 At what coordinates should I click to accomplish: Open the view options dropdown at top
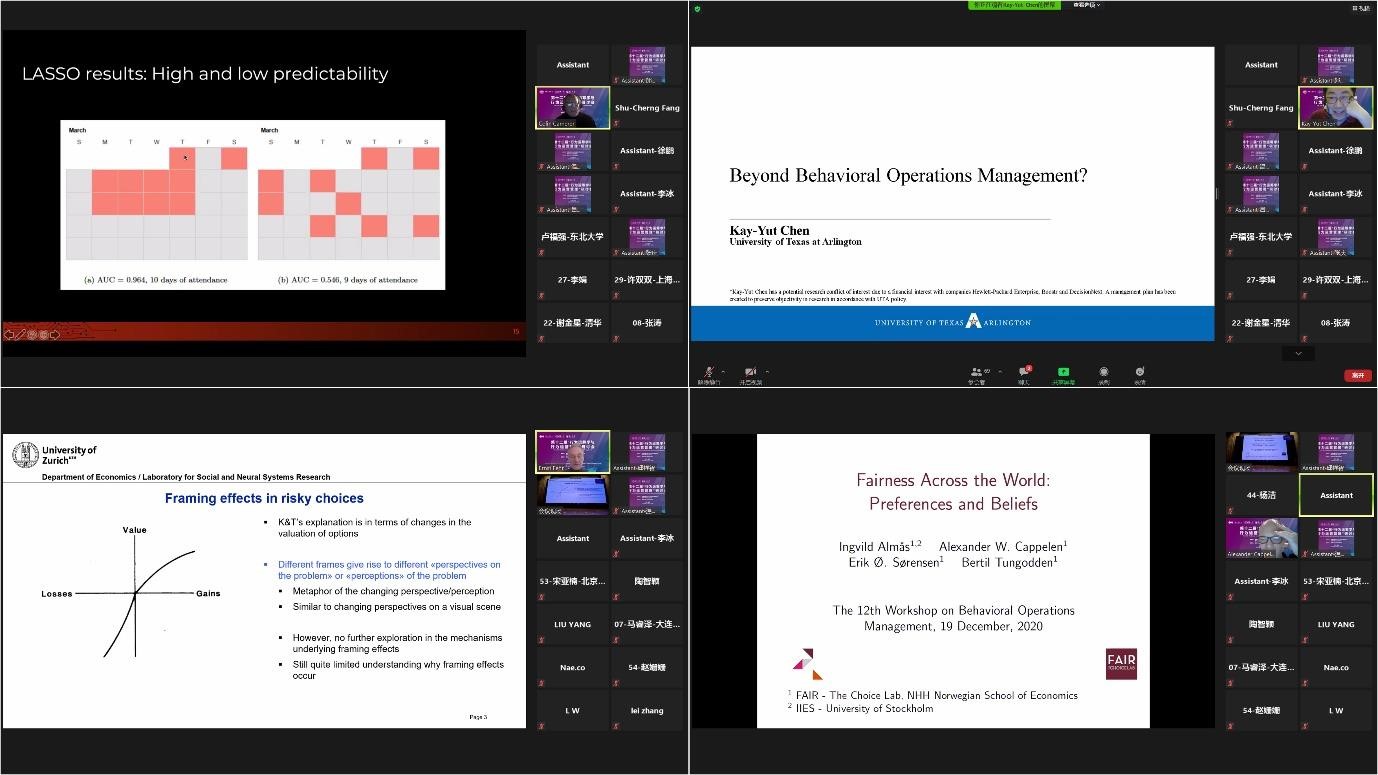(x=1087, y=5)
